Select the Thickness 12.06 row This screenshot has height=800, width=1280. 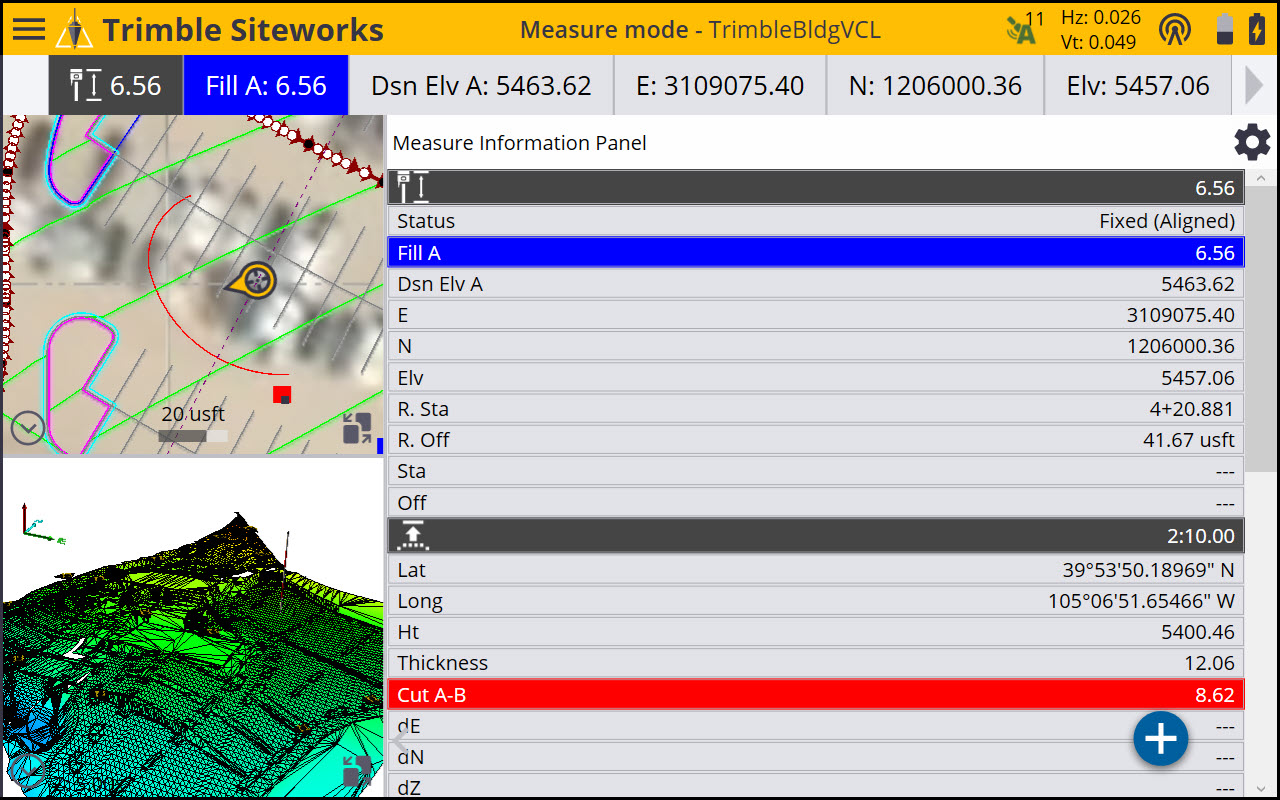(816, 663)
